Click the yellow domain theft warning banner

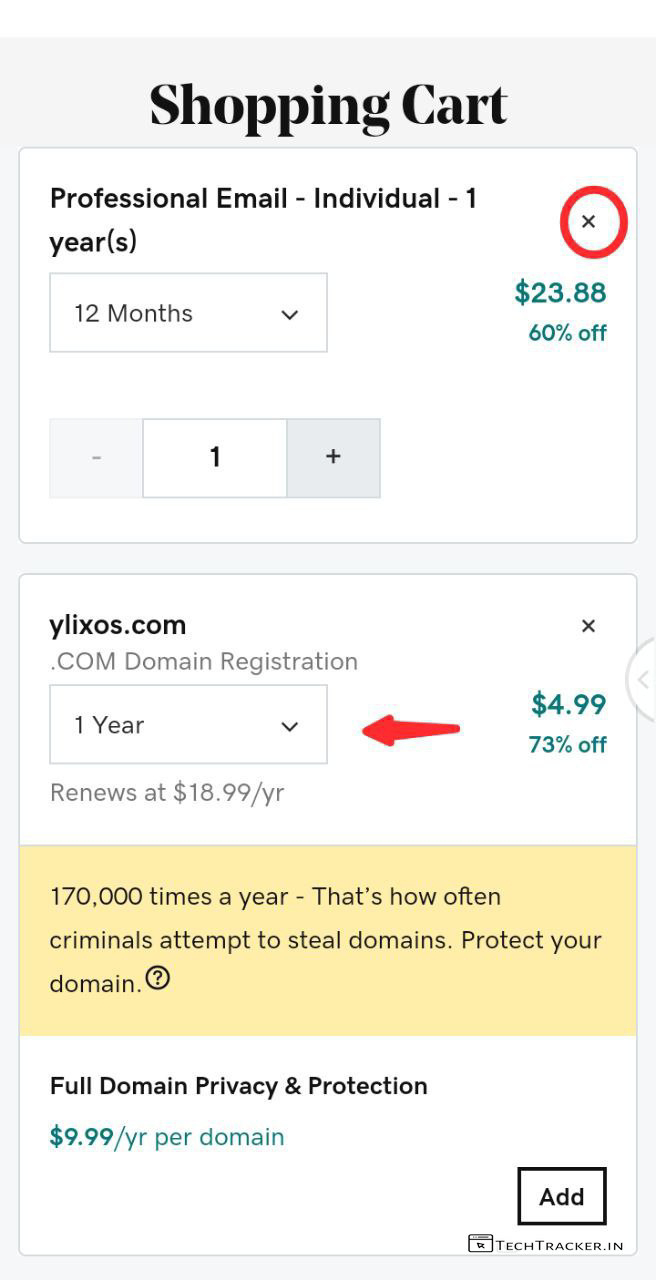(327, 939)
